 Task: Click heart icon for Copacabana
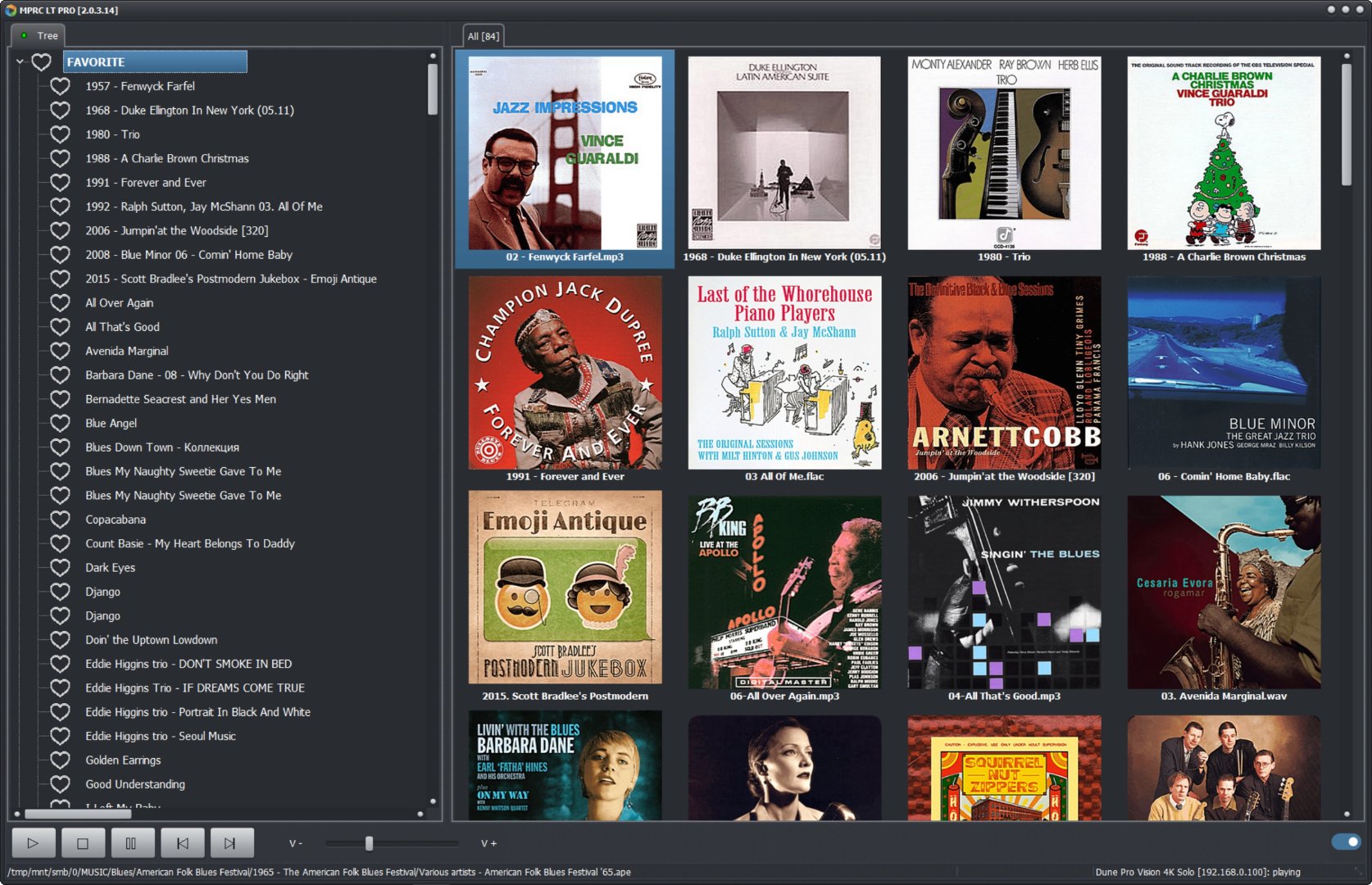pos(60,520)
